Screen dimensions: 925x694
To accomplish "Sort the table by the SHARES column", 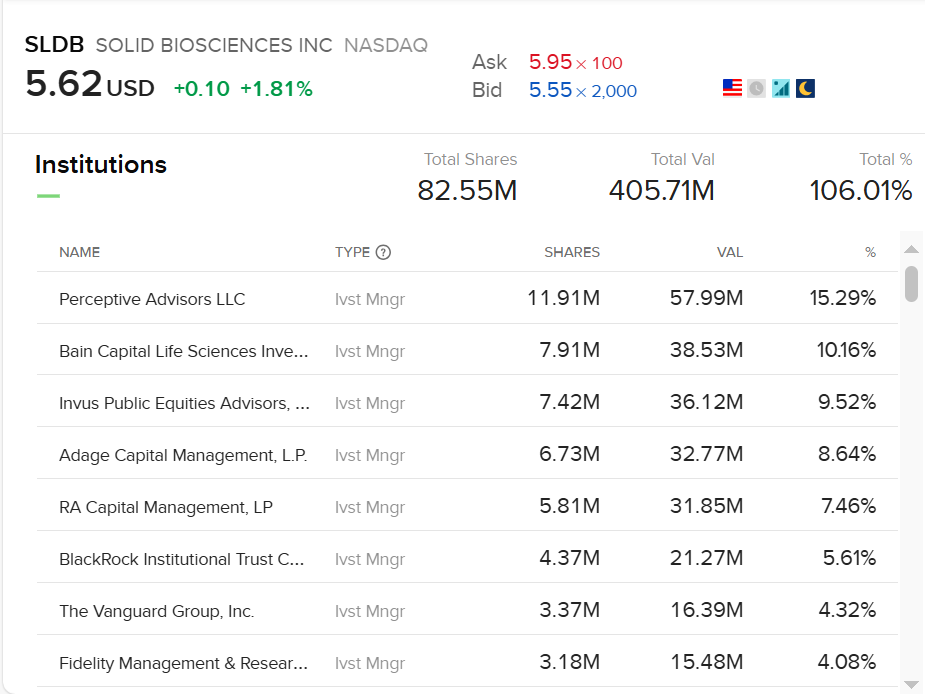I will (571, 252).
